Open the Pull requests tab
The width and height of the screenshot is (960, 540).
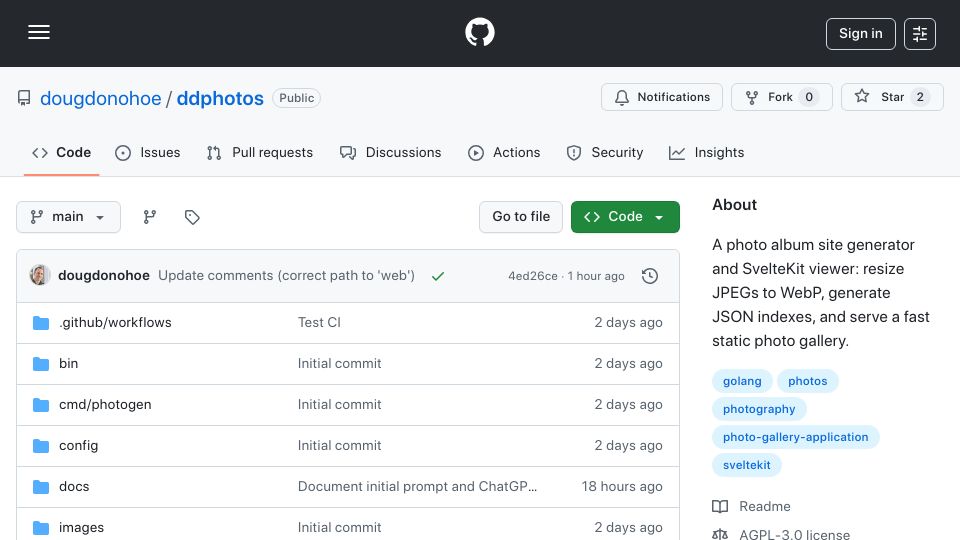click(260, 152)
